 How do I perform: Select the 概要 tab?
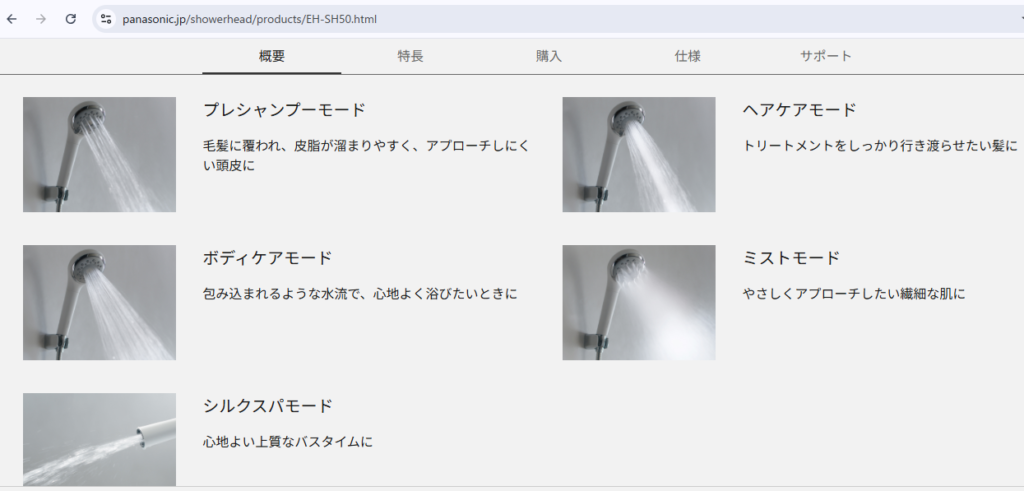[272, 56]
